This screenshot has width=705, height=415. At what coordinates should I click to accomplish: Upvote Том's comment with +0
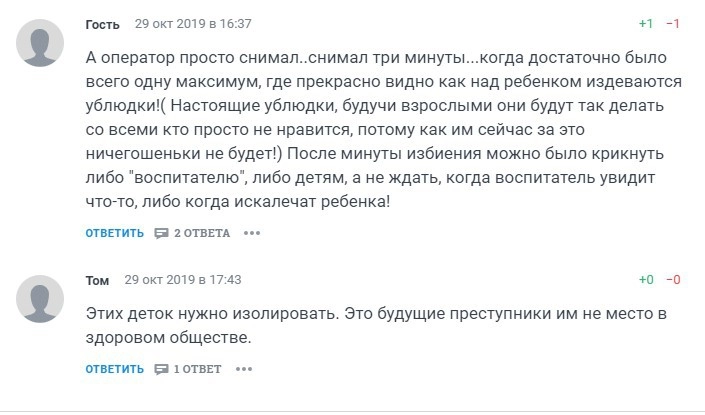(x=646, y=279)
